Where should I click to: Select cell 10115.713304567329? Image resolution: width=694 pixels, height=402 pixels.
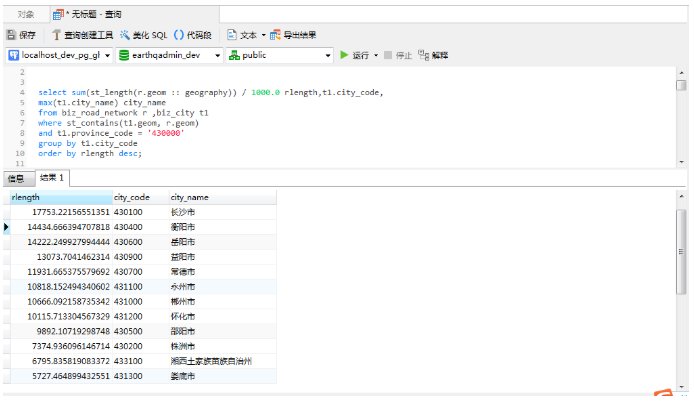tap(61, 317)
